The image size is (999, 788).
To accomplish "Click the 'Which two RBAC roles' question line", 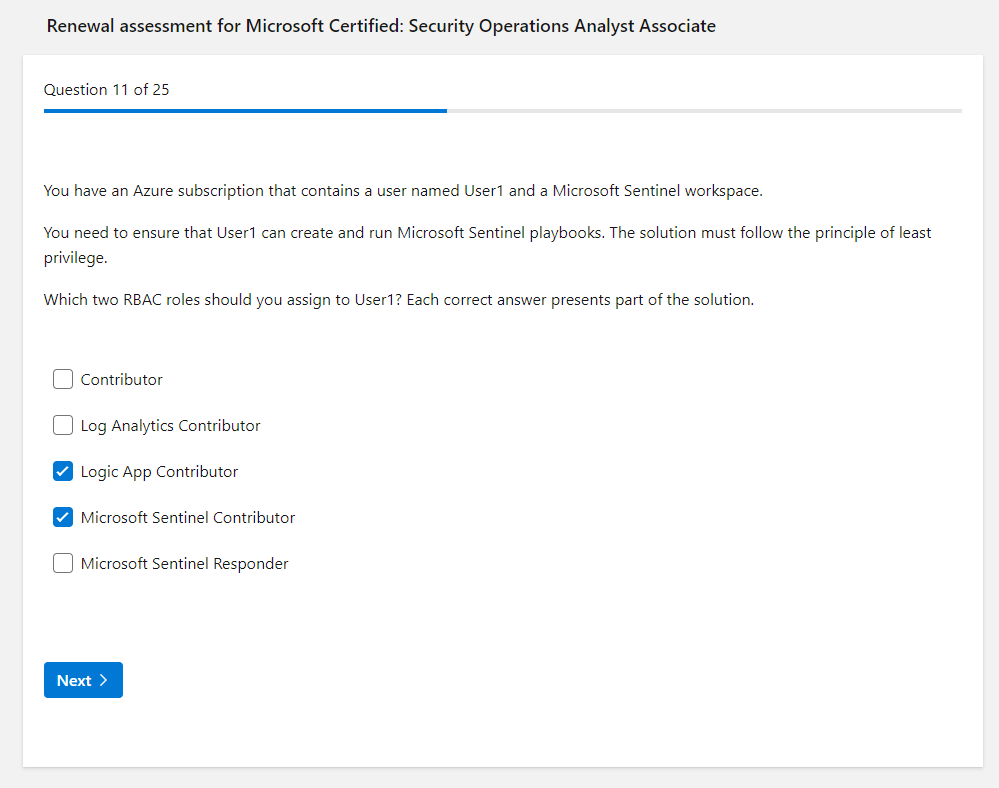I will click(x=398, y=300).
